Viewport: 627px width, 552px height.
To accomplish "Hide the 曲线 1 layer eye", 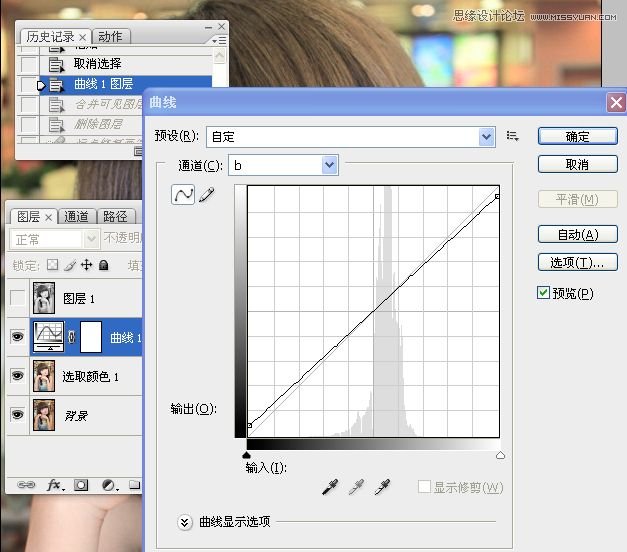I will coord(17,336).
